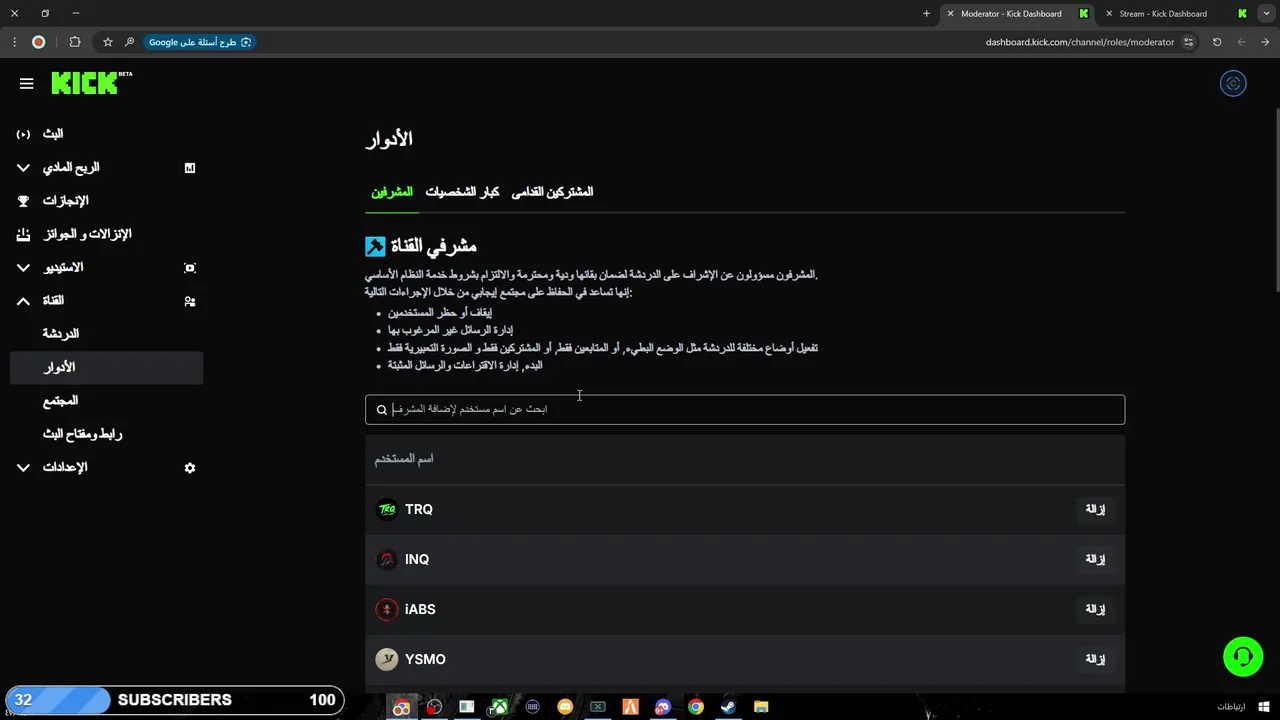Viewport: 1280px width, 720px height.
Task: Remove INQ with the إزالة button
Action: pos(1096,560)
